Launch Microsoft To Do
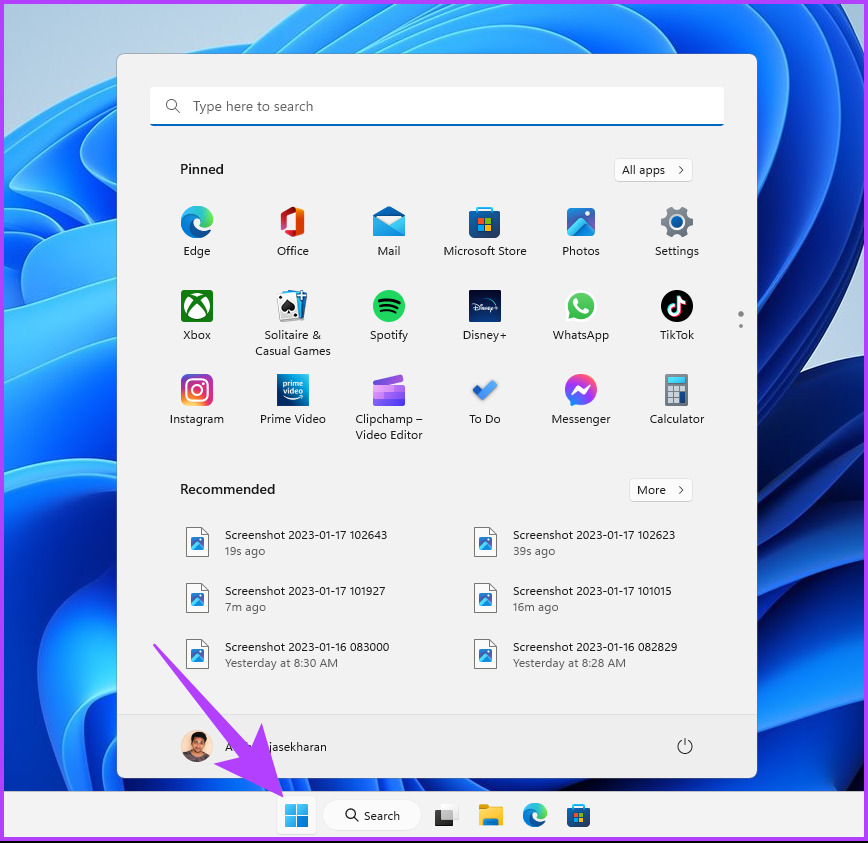868x843 pixels. [484, 391]
